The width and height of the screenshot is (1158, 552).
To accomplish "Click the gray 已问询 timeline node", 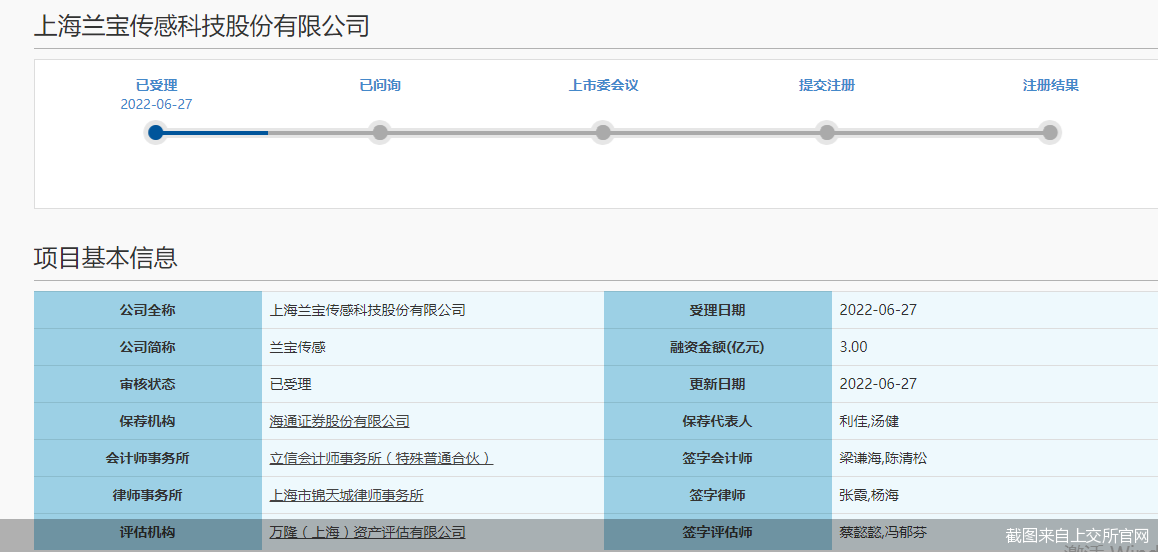I will [379, 132].
